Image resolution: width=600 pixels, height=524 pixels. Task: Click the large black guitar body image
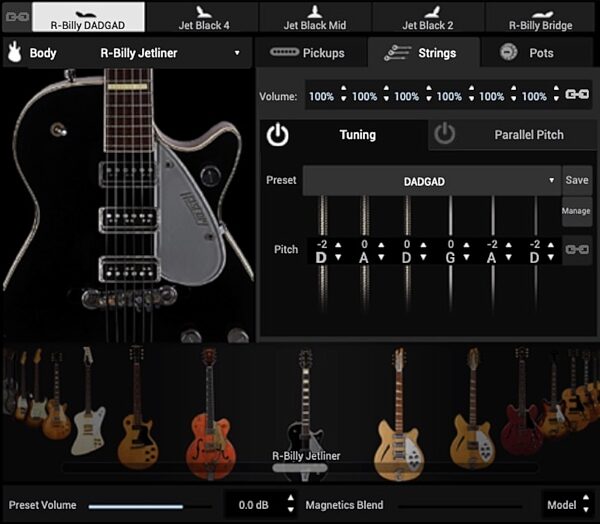pyautogui.click(x=128, y=205)
